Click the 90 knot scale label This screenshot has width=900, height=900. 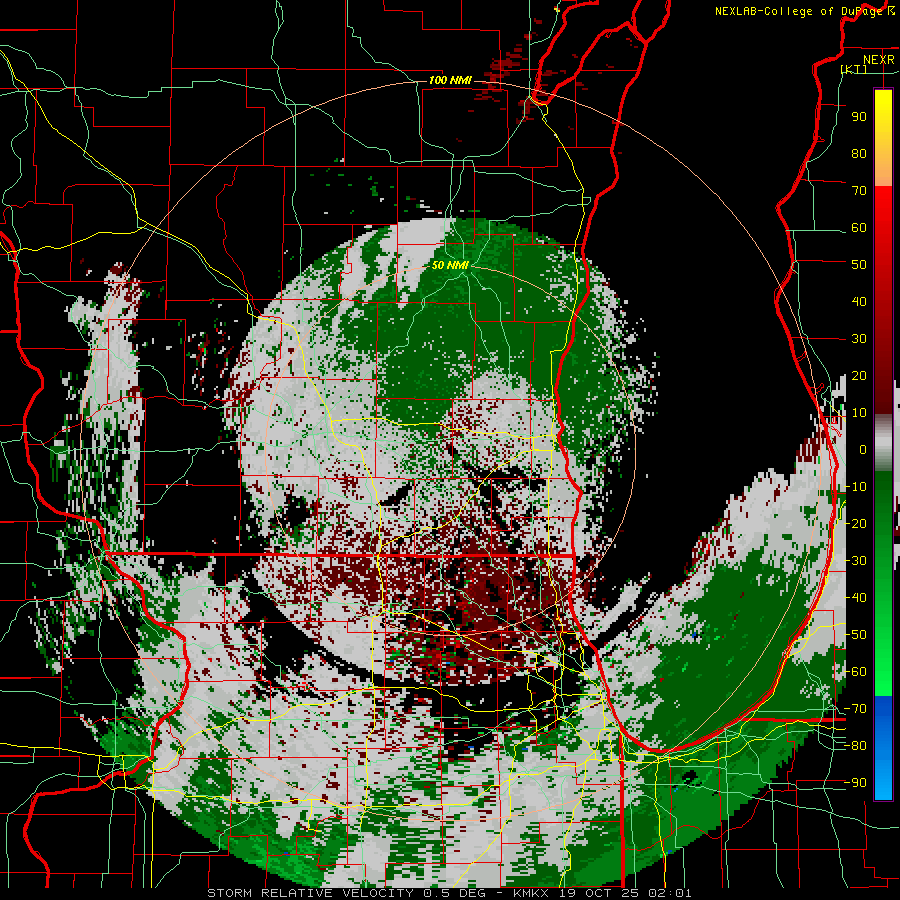859,117
